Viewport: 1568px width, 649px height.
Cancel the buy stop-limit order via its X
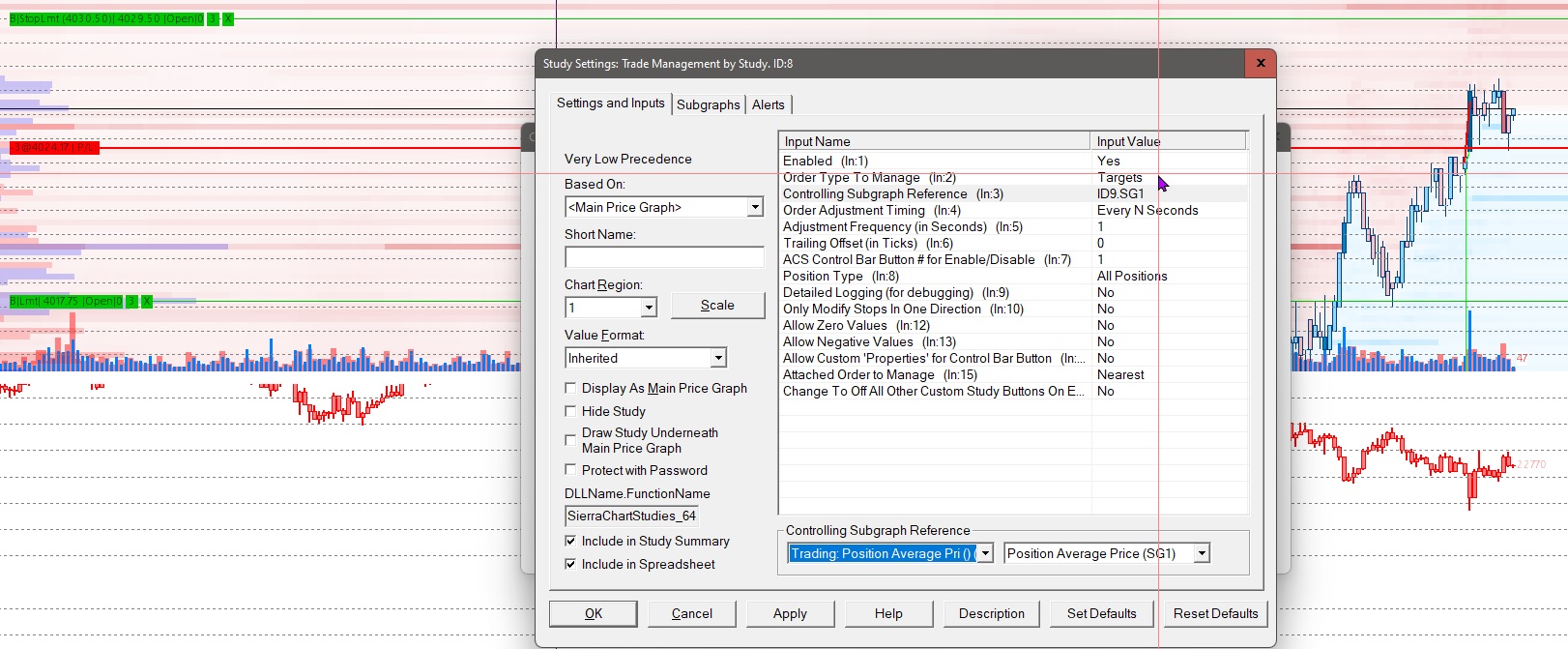[x=228, y=19]
